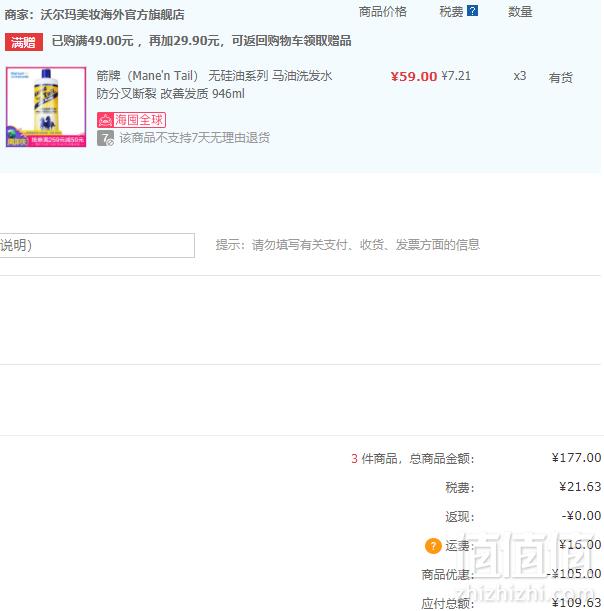This screenshot has height=611, width=604.
Task: Click the 税费 column header
Action: 451,12
